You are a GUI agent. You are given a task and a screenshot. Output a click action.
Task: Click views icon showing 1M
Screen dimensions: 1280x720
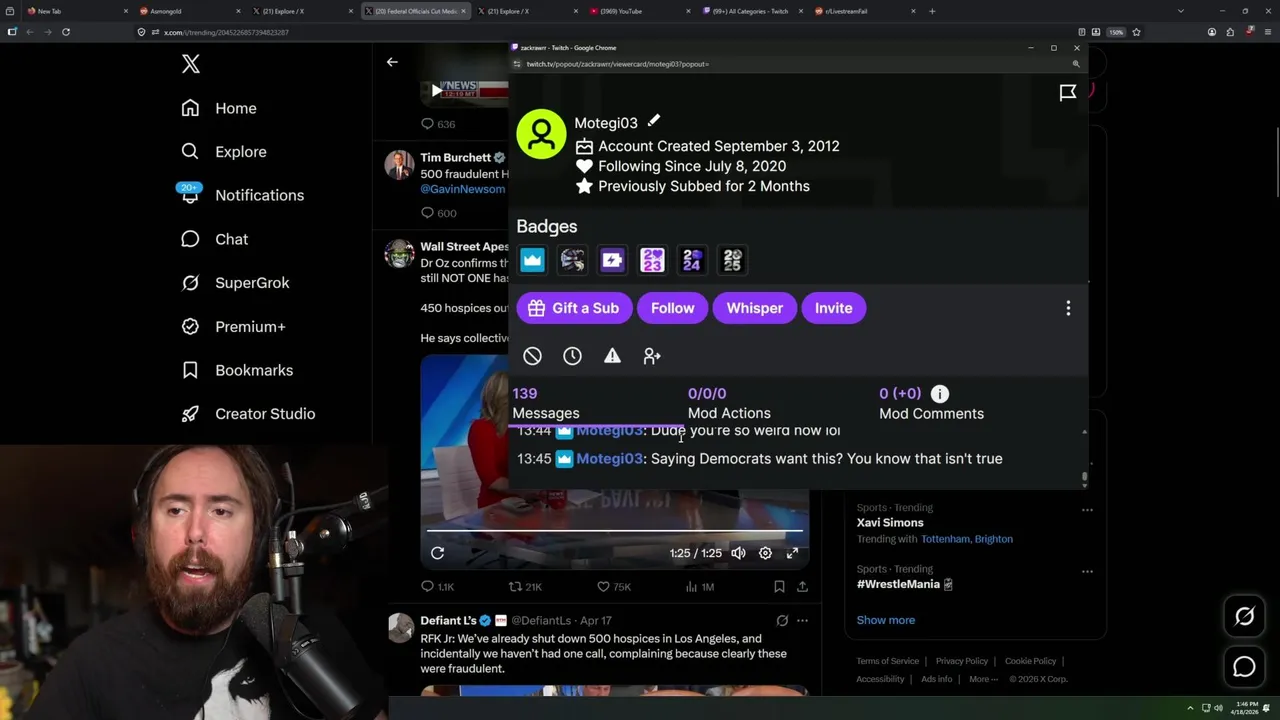coord(690,587)
